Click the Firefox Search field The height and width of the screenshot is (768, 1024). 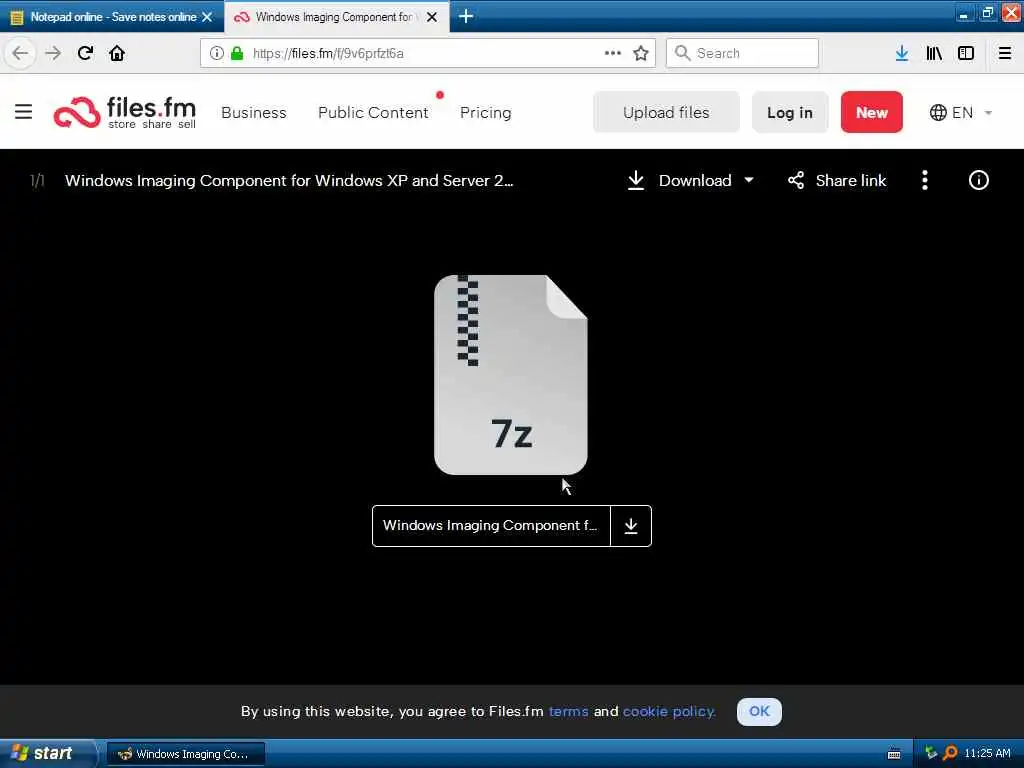click(742, 53)
